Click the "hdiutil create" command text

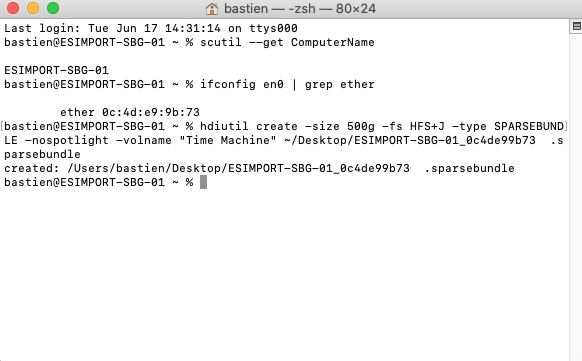click(249, 126)
